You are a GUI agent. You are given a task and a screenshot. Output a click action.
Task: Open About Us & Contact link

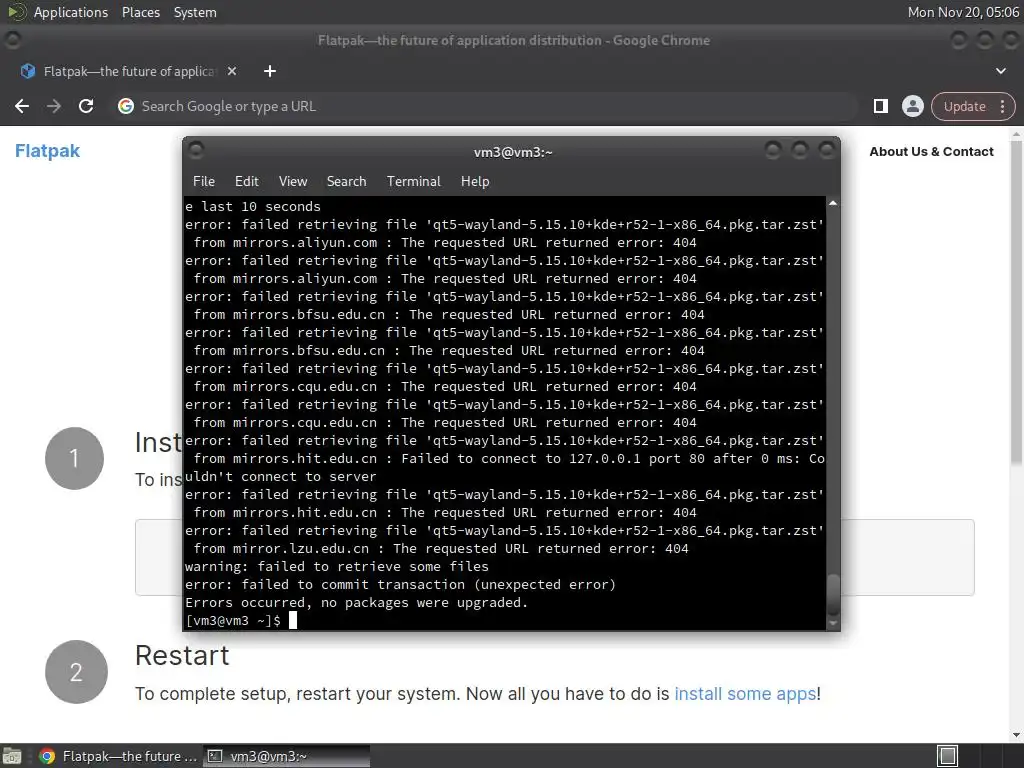[x=931, y=152]
